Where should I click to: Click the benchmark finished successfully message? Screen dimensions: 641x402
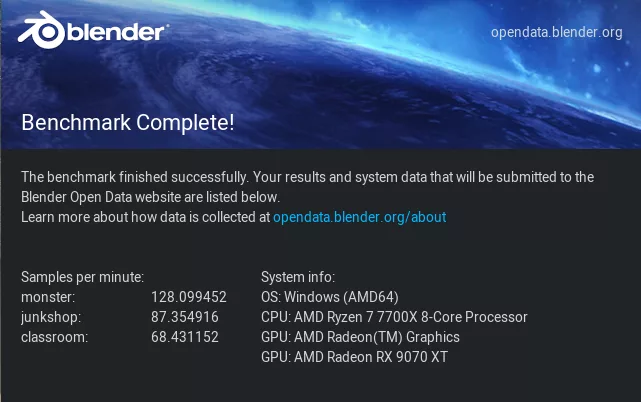[308, 177]
